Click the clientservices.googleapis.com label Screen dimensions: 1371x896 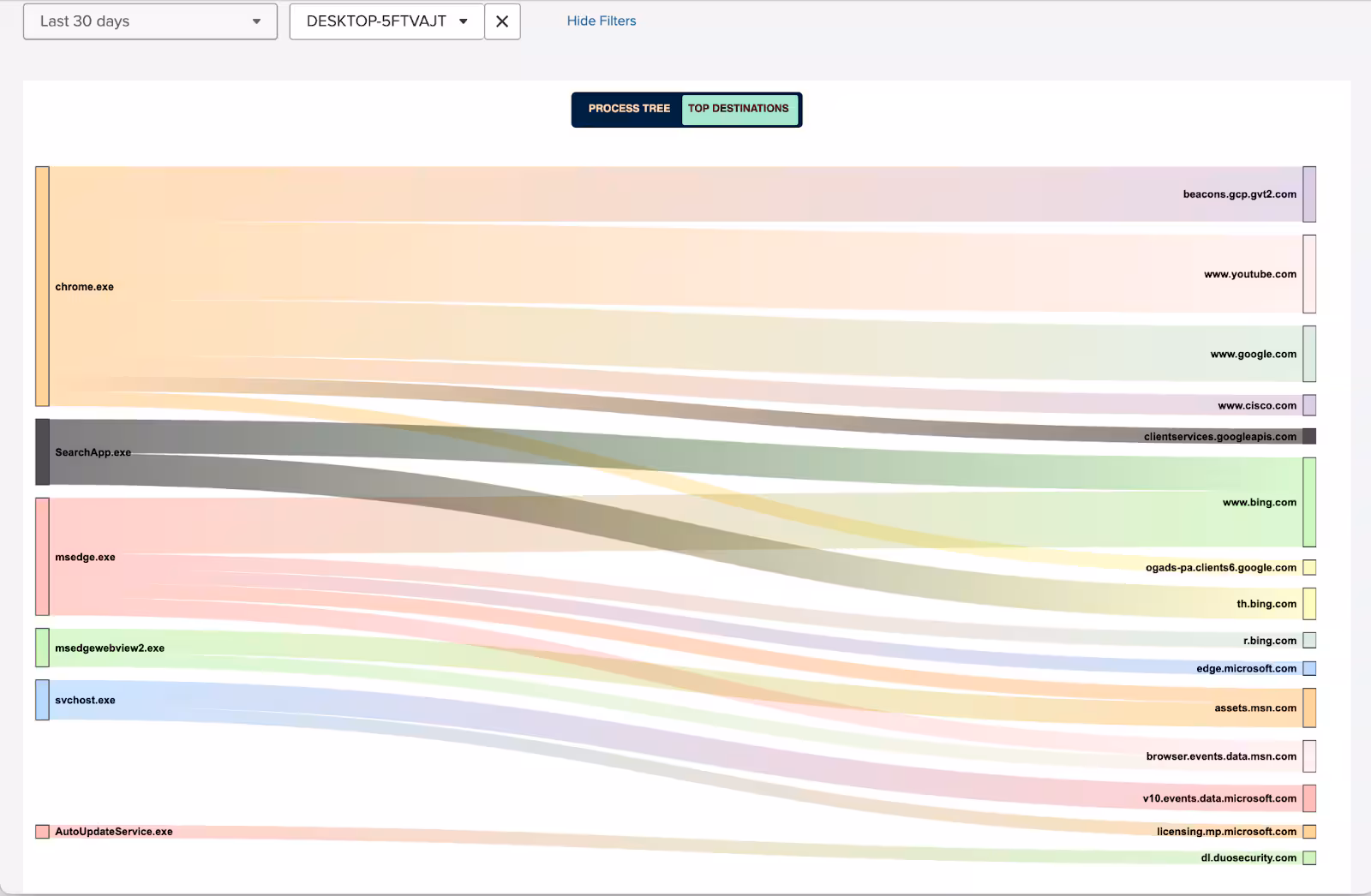click(x=1219, y=437)
